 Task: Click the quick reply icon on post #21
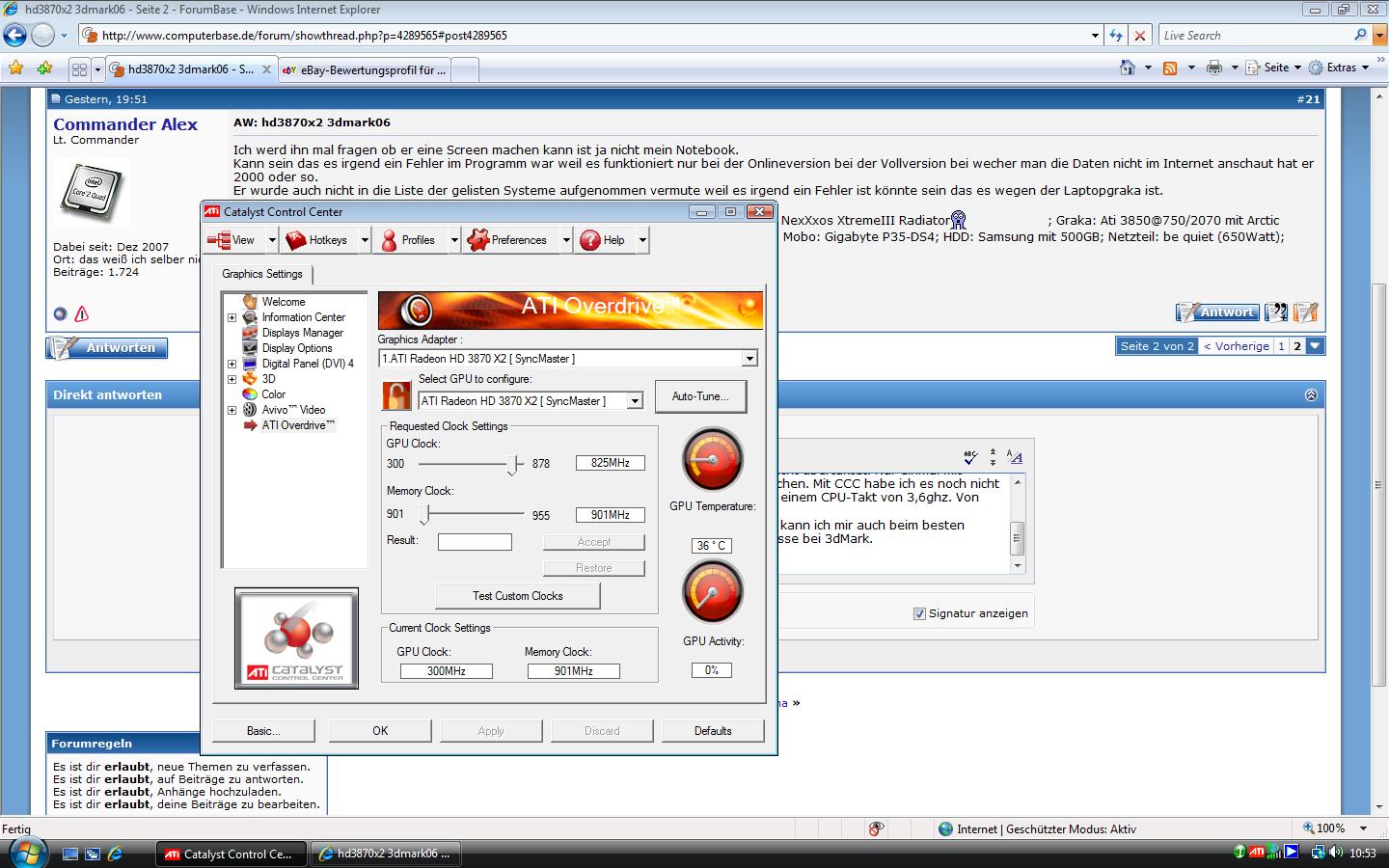pos(1306,312)
